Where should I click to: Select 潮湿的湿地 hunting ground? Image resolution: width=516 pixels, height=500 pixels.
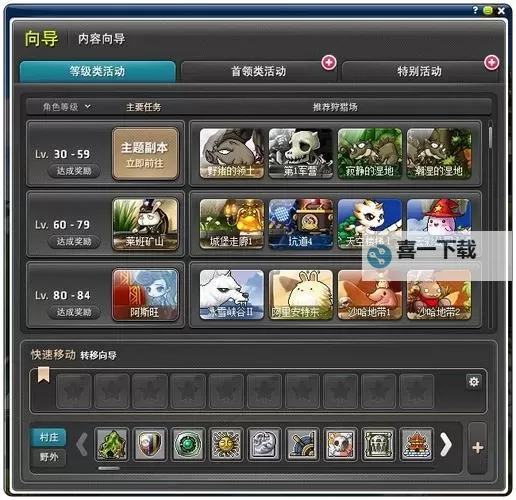click(439, 153)
